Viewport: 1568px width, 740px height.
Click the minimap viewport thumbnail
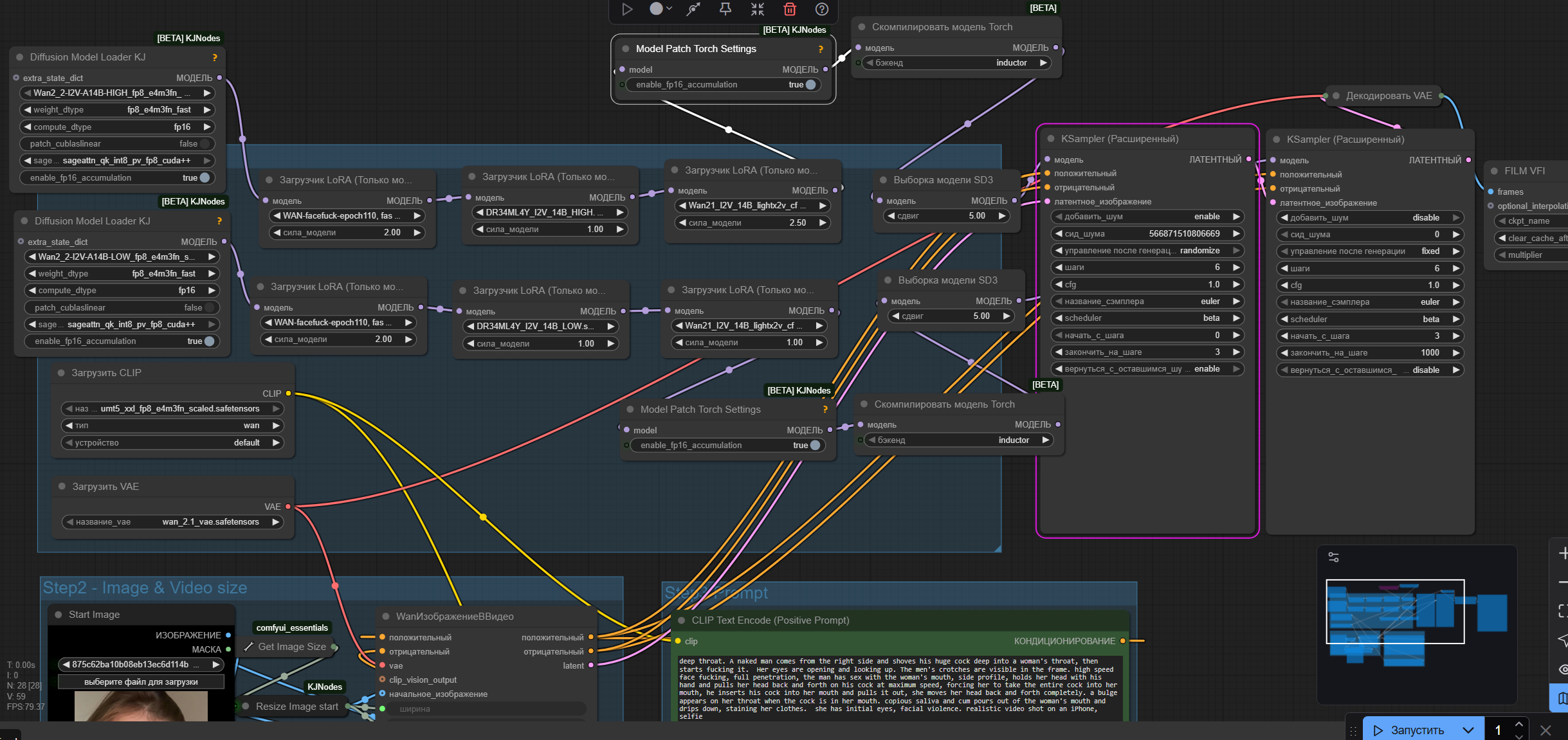1394,611
